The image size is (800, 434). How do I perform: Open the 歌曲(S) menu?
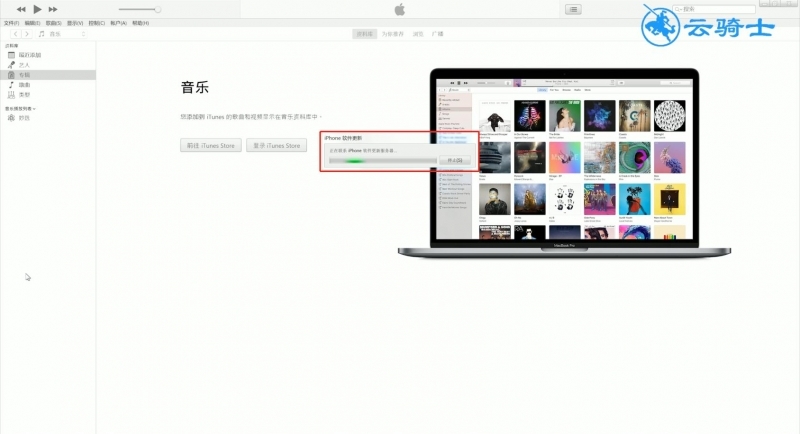tap(54, 23)
